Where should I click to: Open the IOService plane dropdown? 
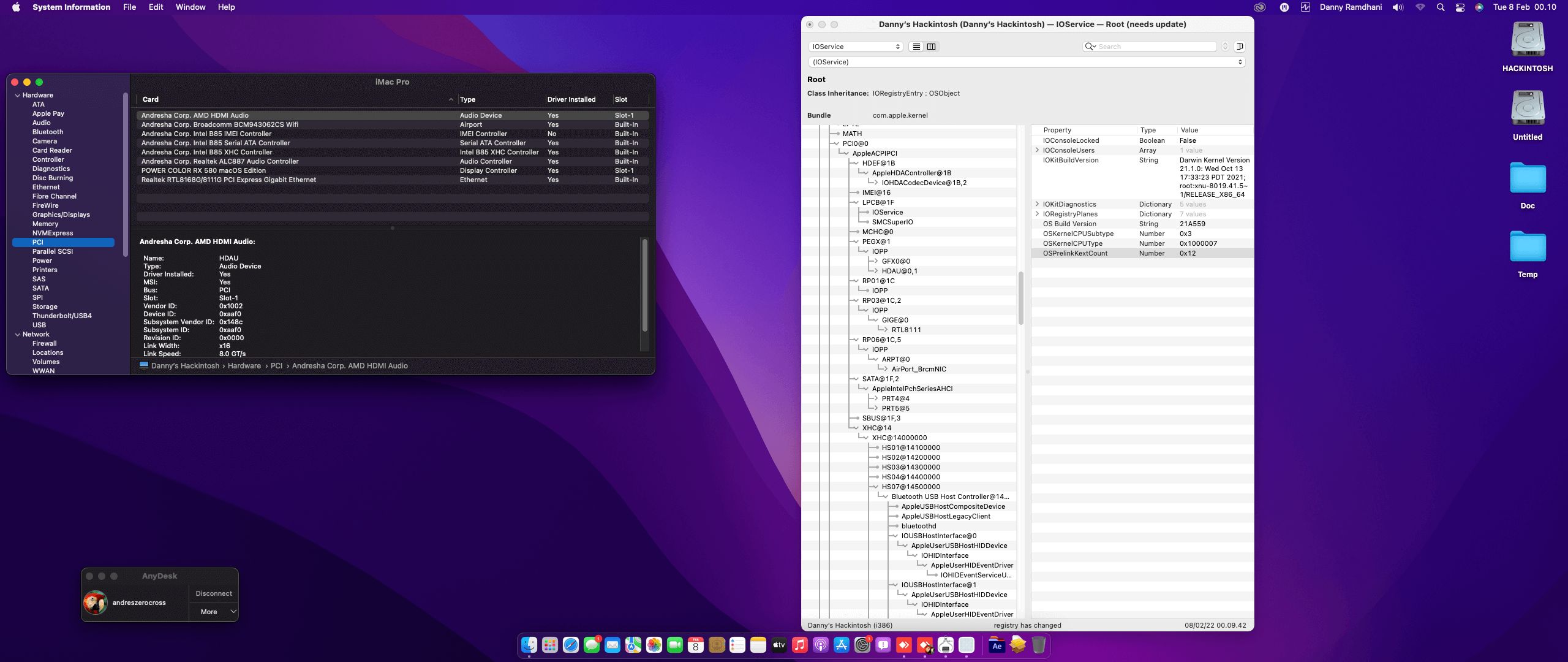(856, 47)
